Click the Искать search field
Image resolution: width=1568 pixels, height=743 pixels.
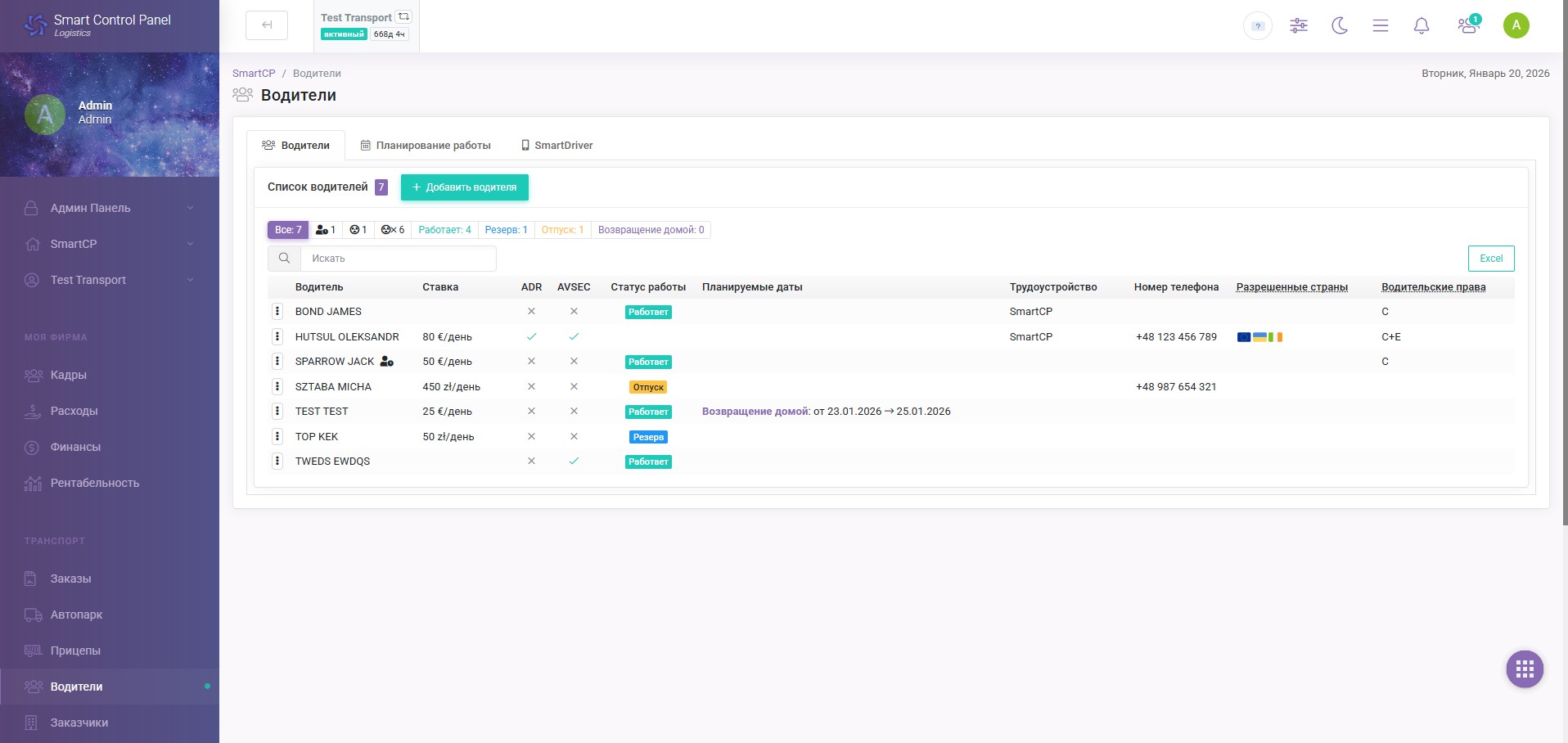[399, 259]
